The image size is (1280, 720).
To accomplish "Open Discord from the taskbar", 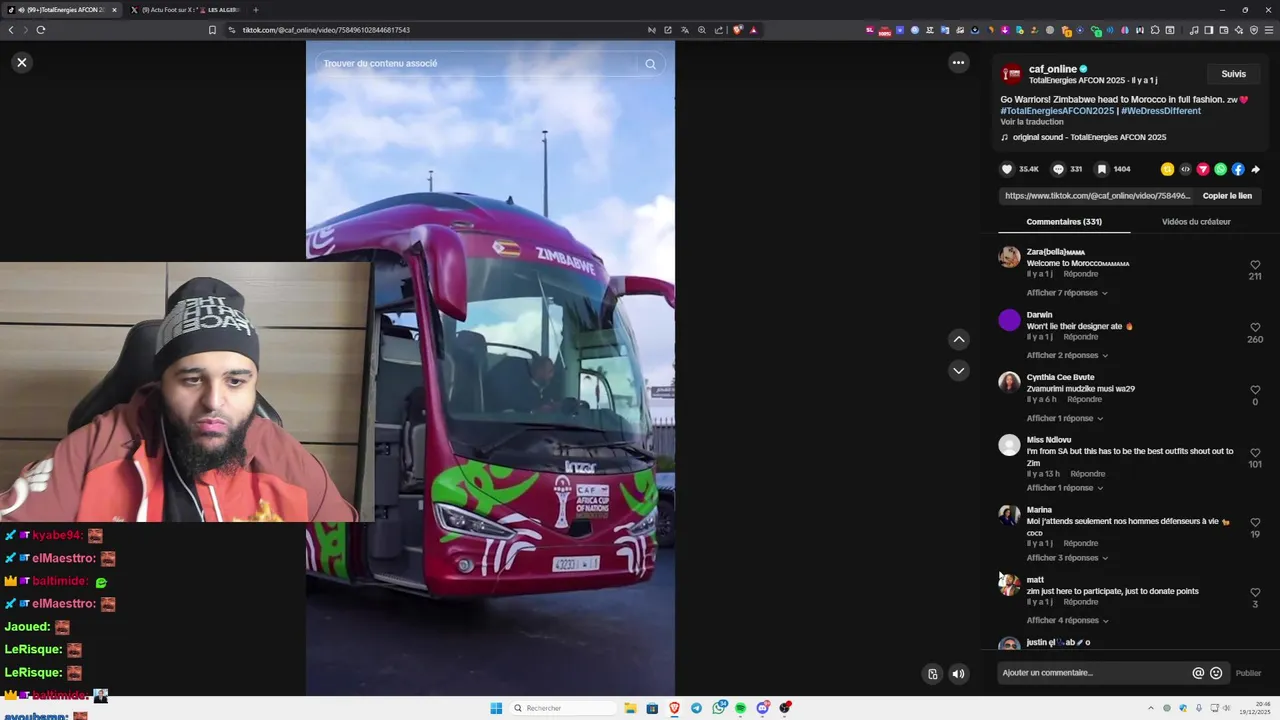I will 763,708.
